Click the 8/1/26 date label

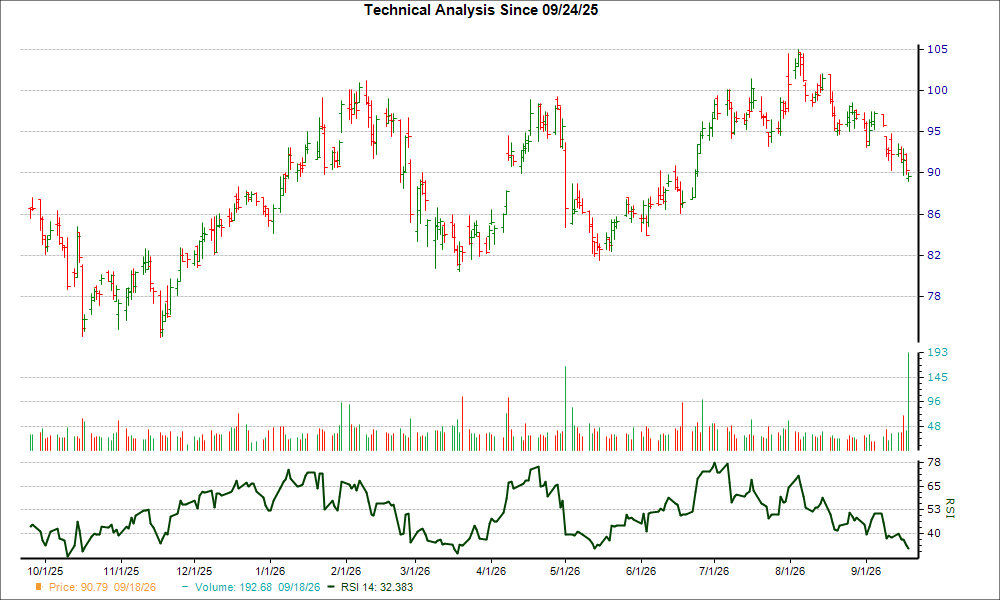tap(790, 571)
